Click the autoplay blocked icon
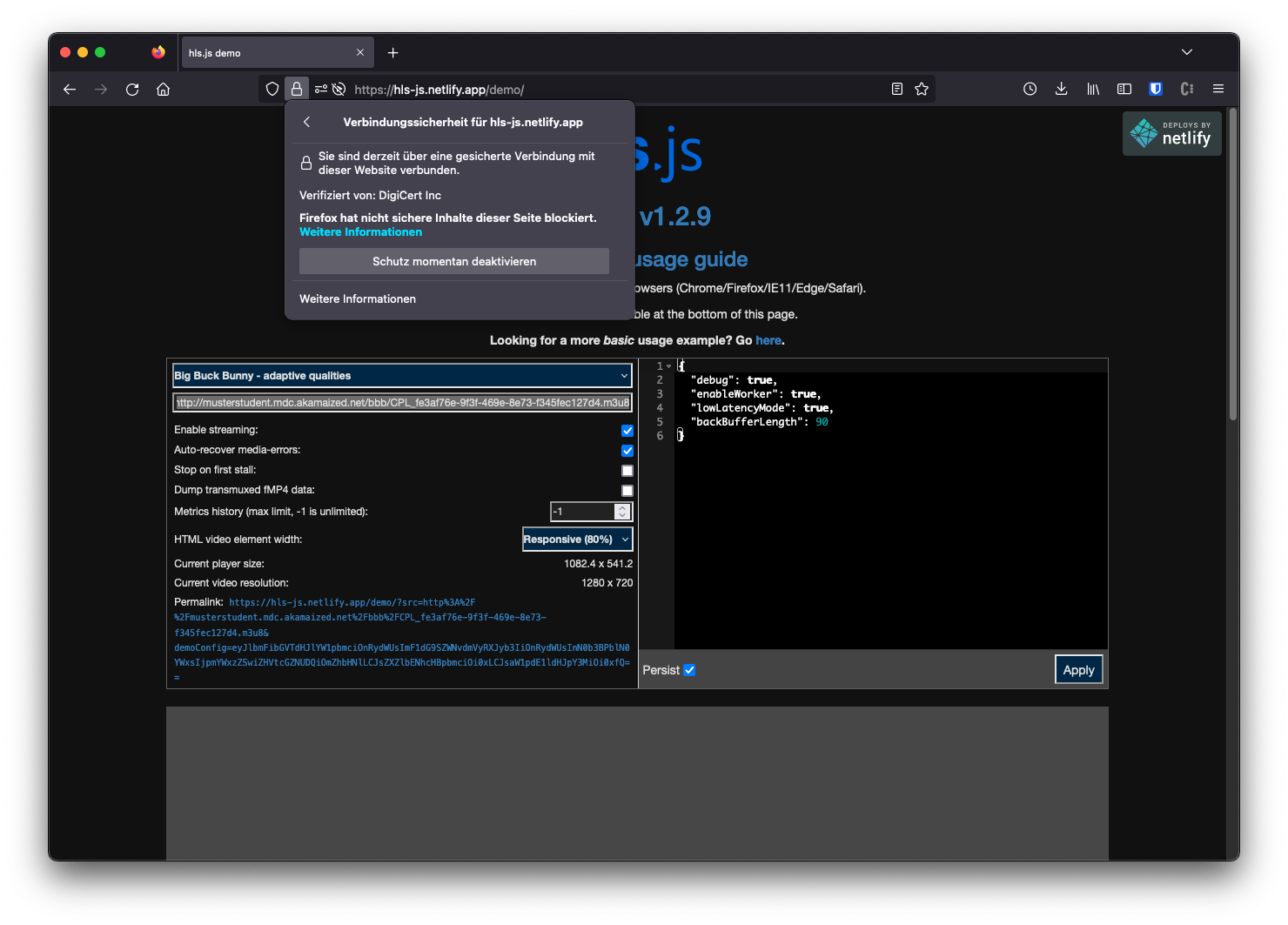Image resolution: width=1288 pixels, height=925 pixels. click(339, 89)
